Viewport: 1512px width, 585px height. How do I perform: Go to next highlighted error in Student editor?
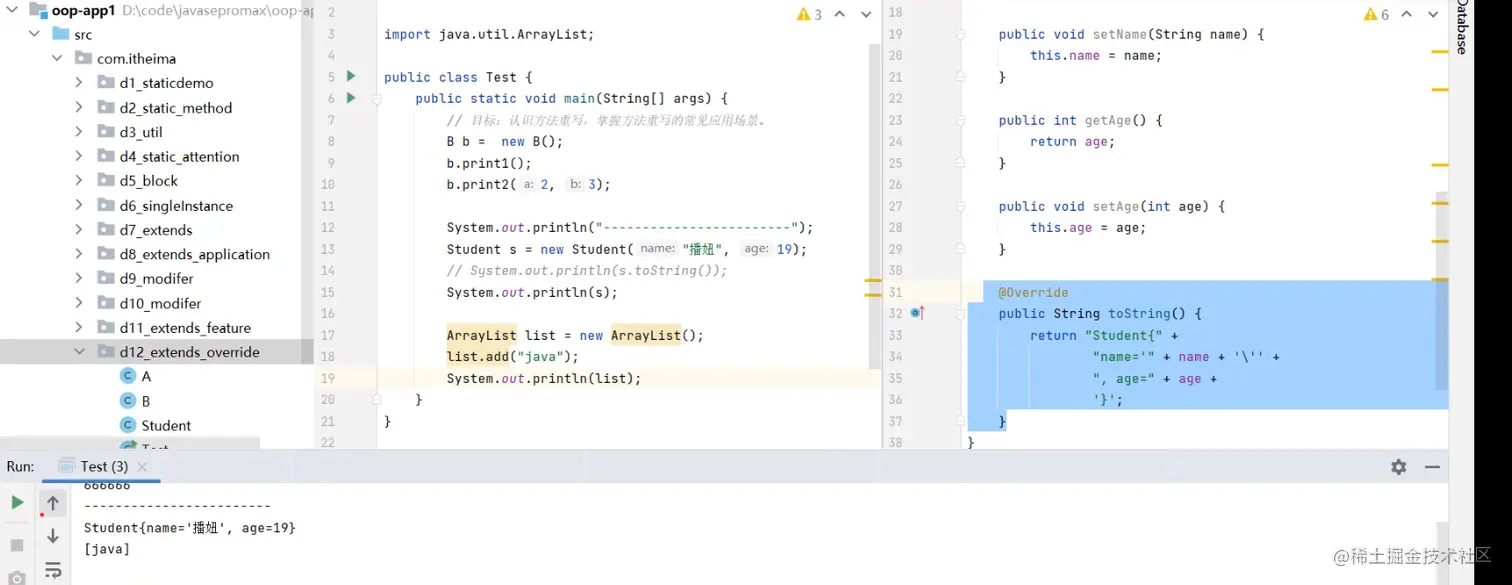1434,14
